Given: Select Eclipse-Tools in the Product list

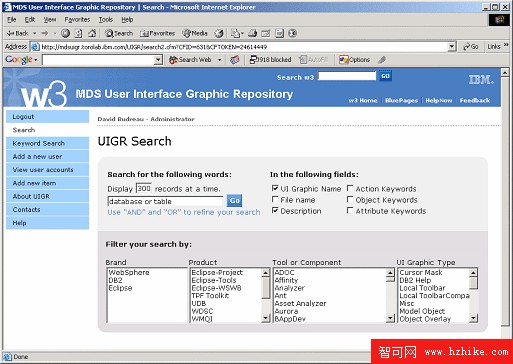Looking at the screenshot, I should click(x=214, y=280).
